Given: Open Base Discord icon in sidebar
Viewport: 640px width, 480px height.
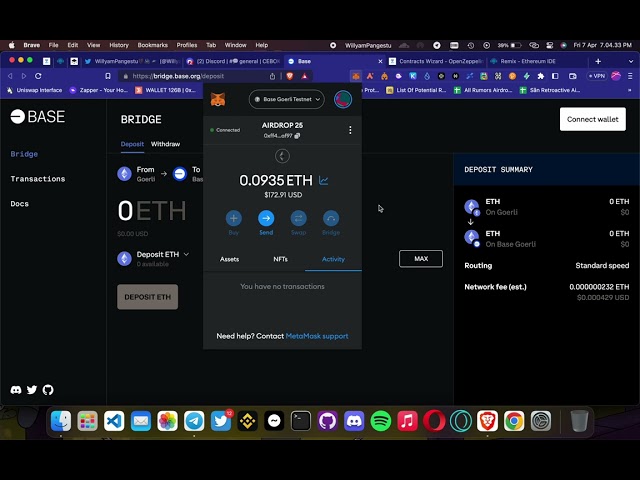Looking at the screenshot, I should point(16,390).
